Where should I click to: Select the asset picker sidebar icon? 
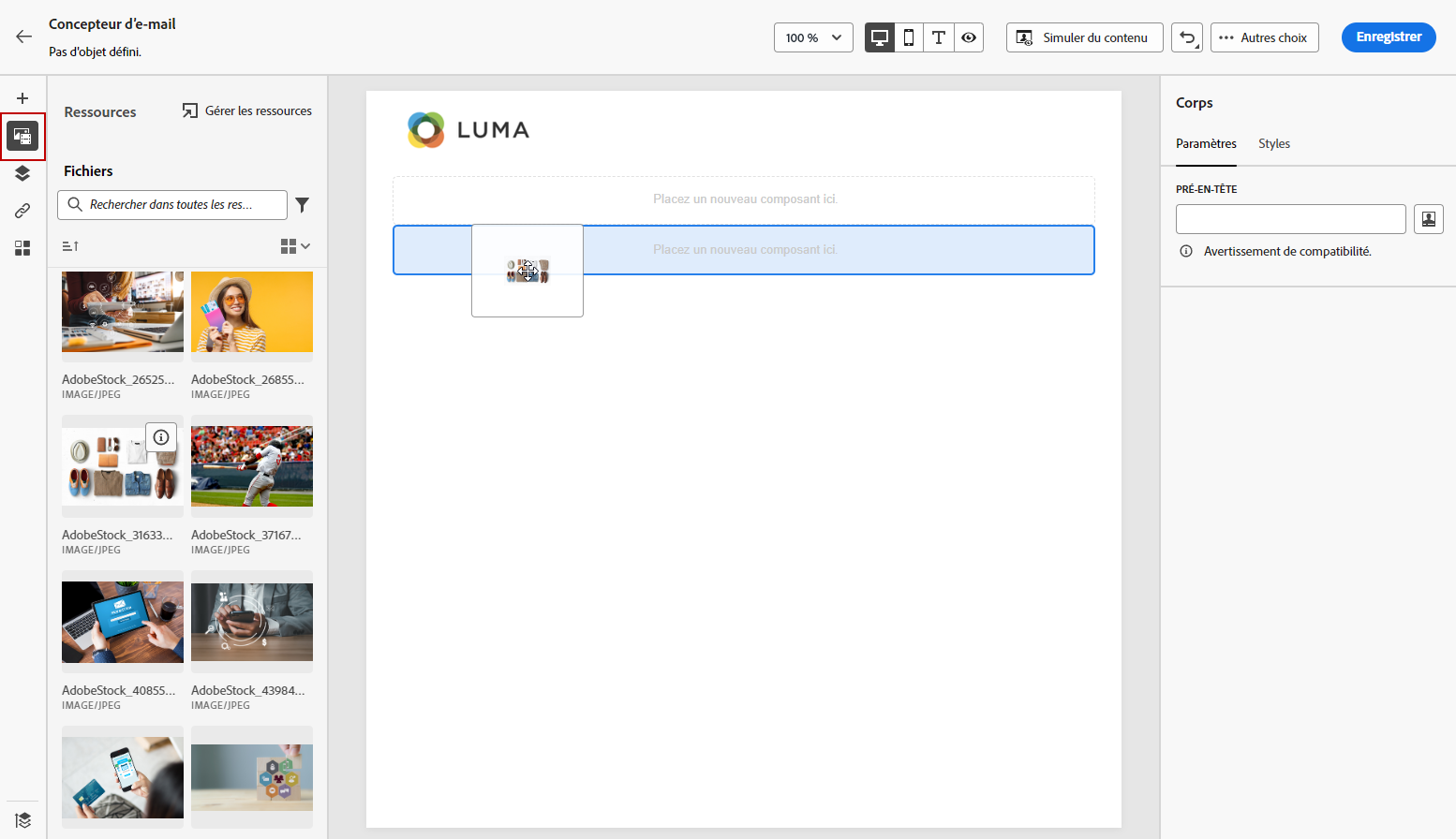pyautogui.click(x=22, y=136)
